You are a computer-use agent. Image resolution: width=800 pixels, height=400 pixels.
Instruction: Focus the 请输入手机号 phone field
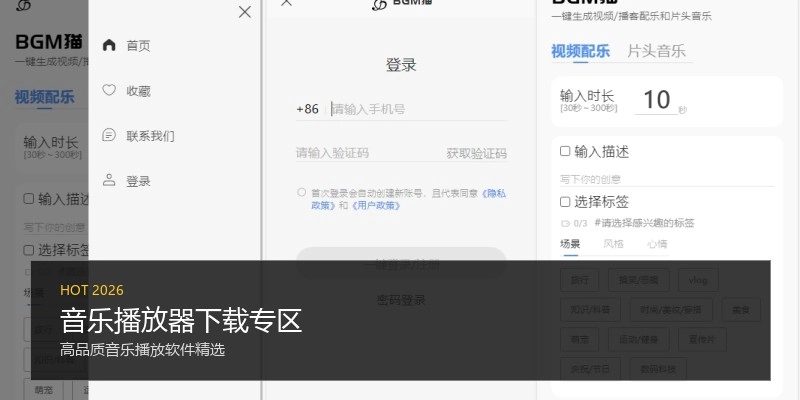point(418,109)
